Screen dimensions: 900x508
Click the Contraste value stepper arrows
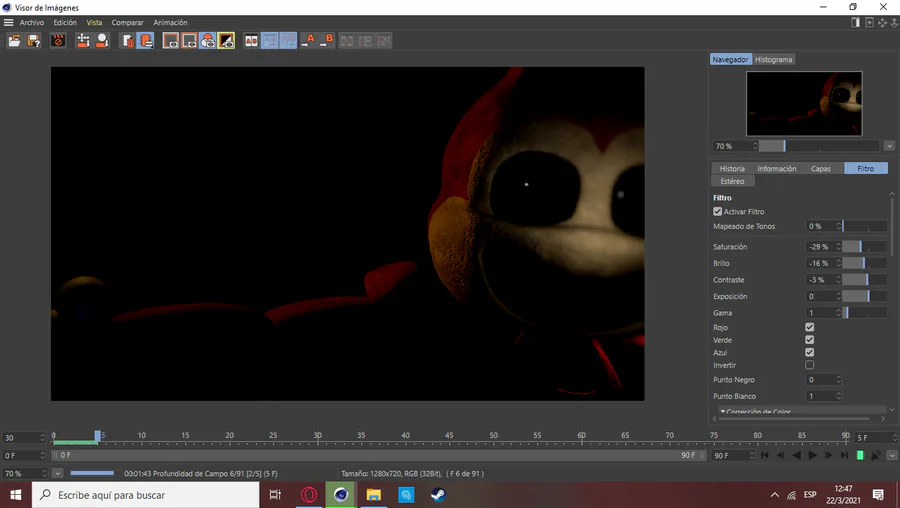click(x=839, y=280)
